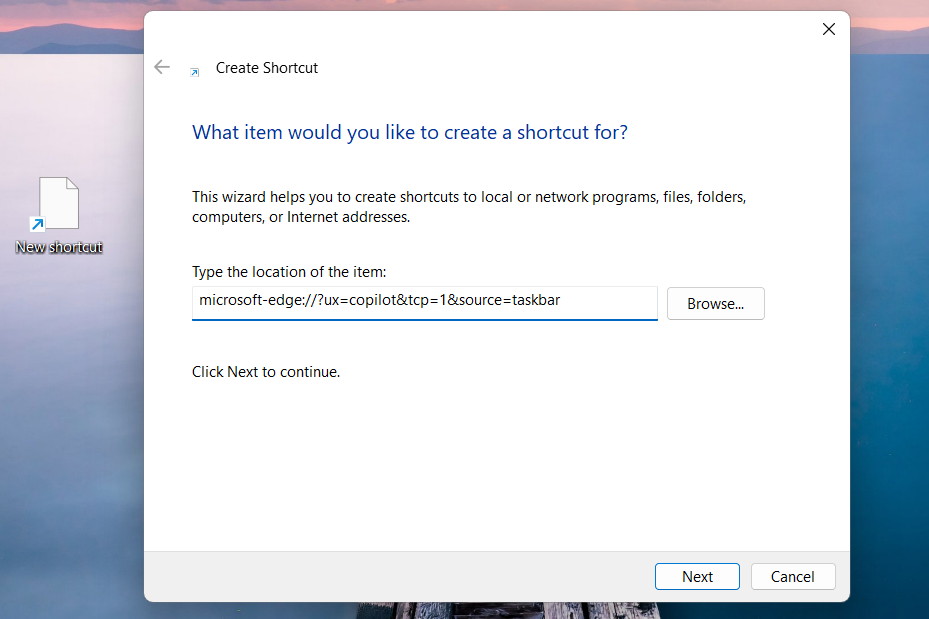Click the back arrow in the wizard
Screen dimensions: 929x619
pos(162,67)
